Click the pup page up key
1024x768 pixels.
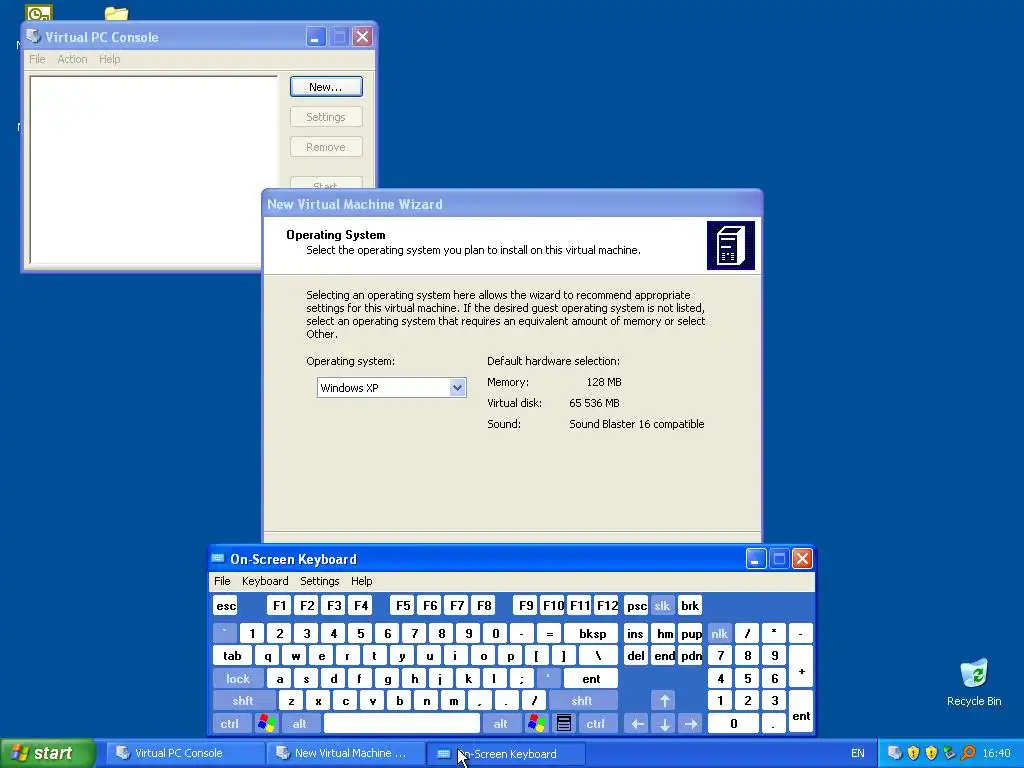pyautogui.click(x=691, y=633)
